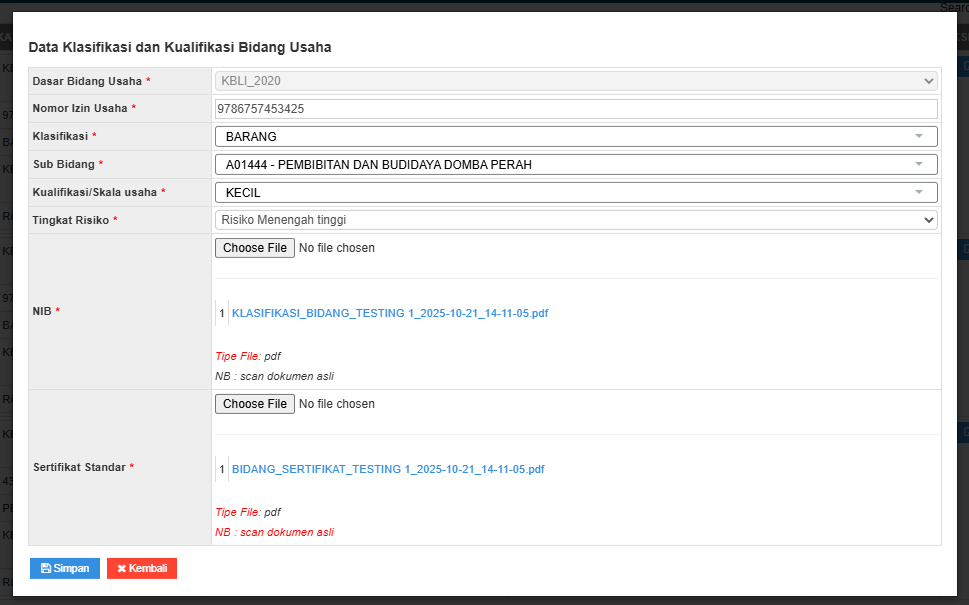Screen dimensions: 969x605
Task: Click the Data Klasifikasi dan Kualifikasi heading
Action: pyautogui.click(x=180, y=46)
